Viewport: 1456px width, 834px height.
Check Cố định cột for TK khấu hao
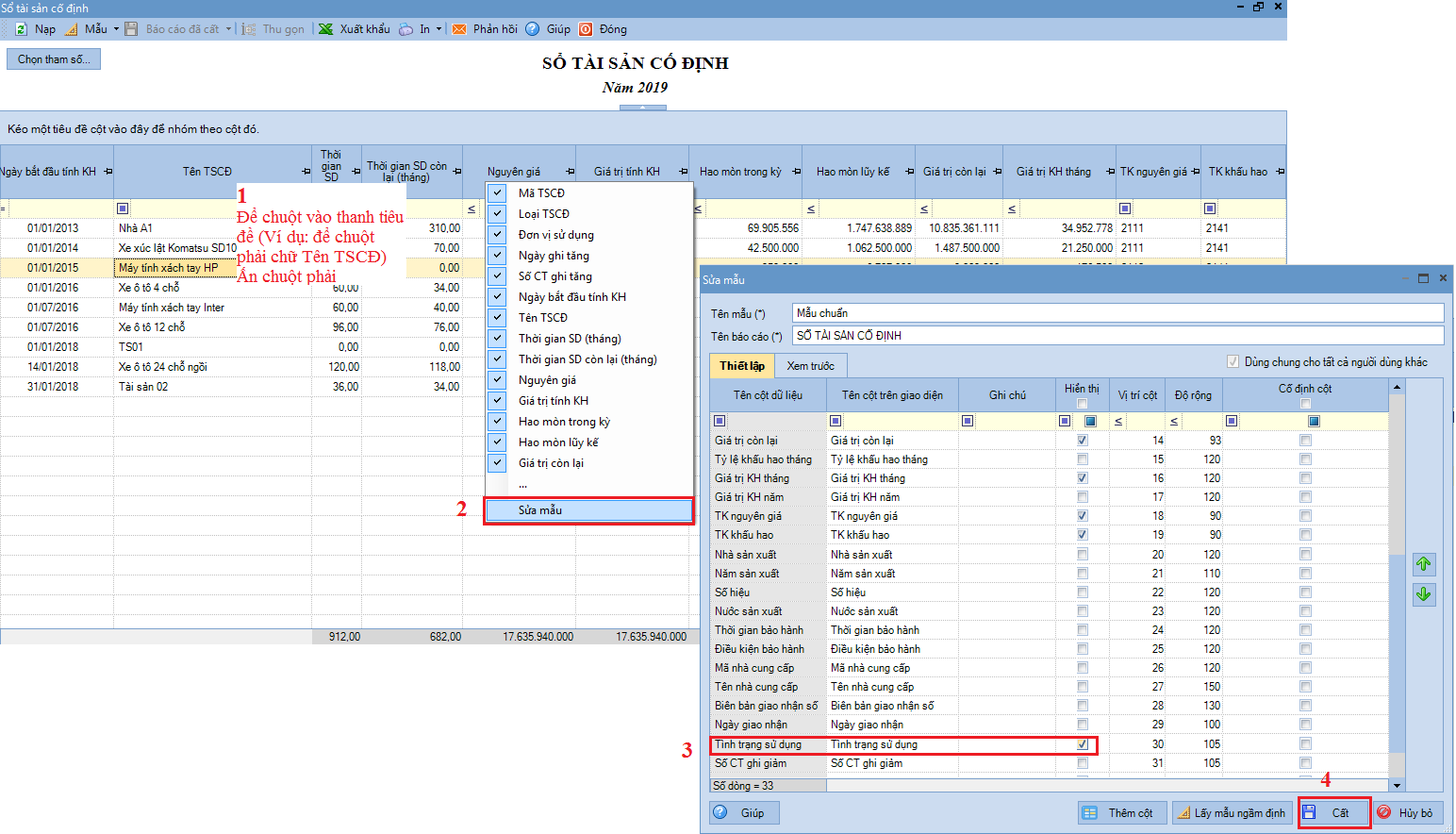coord(1305,535)
